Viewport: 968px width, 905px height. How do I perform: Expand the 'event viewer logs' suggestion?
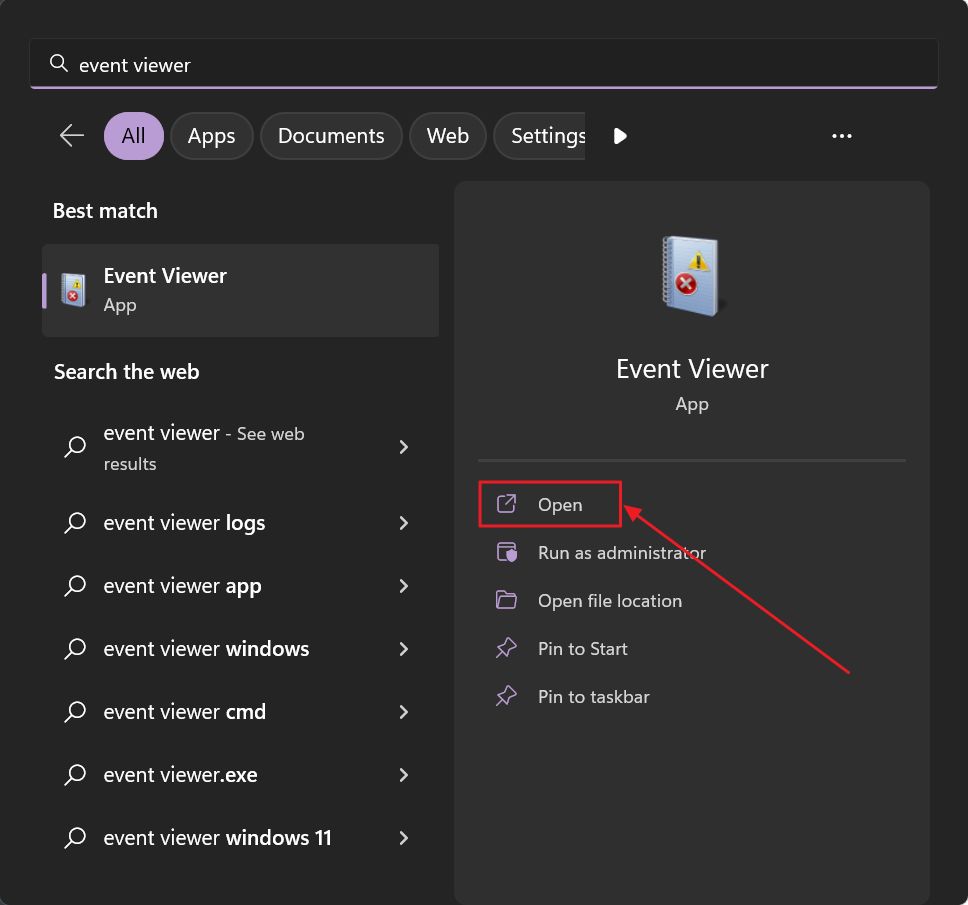point(404,522)
